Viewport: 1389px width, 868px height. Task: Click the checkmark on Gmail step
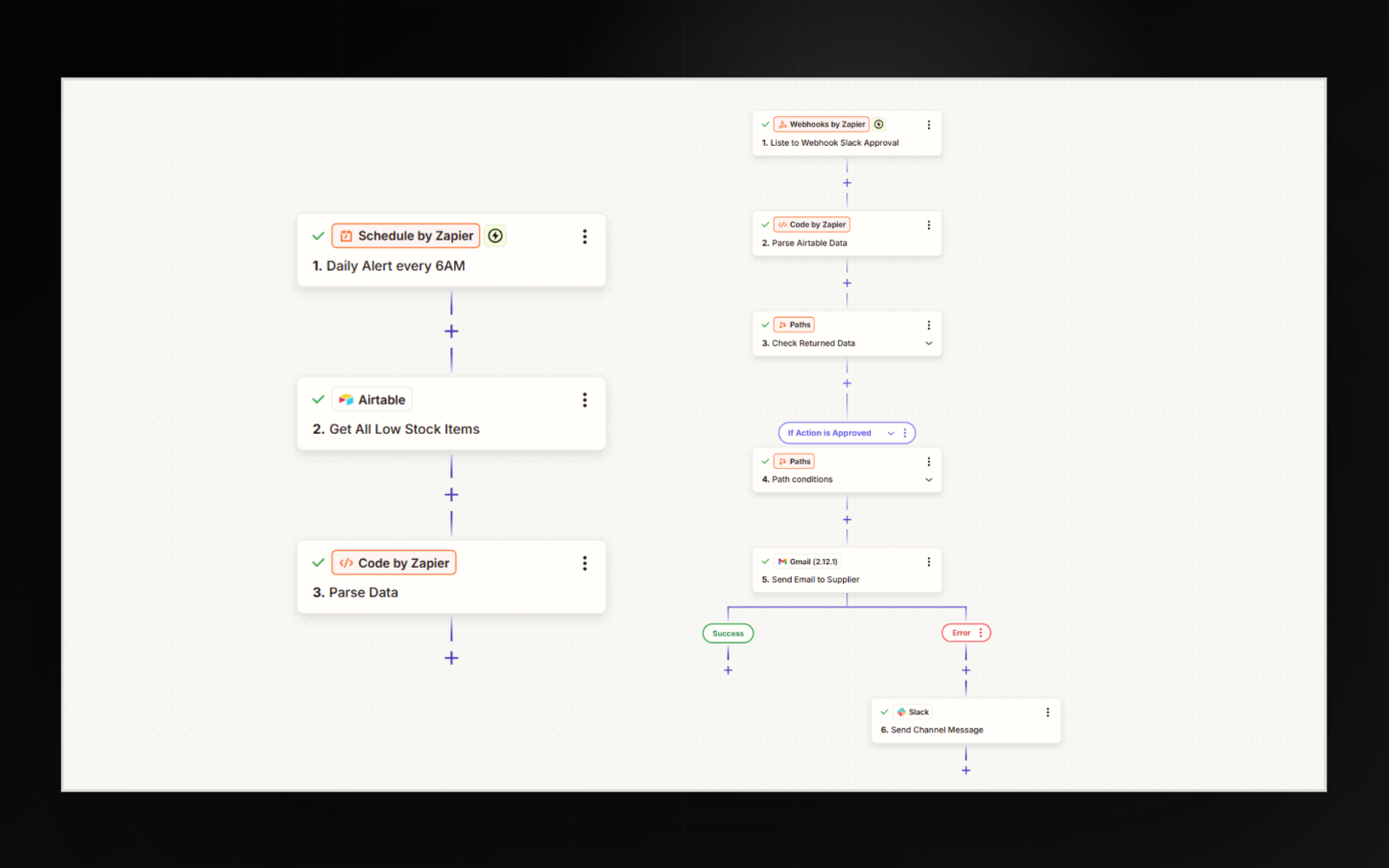[766, 562]
